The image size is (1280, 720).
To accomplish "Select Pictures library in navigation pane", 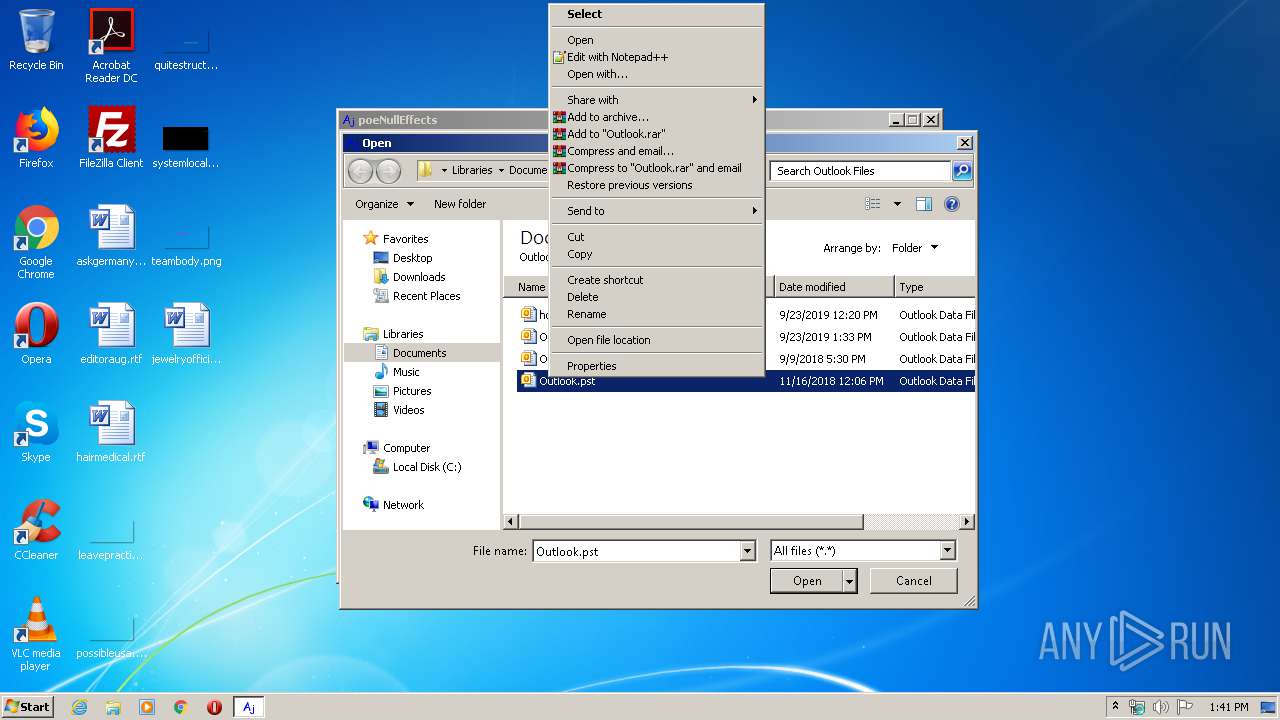I will tap(412, 391).
